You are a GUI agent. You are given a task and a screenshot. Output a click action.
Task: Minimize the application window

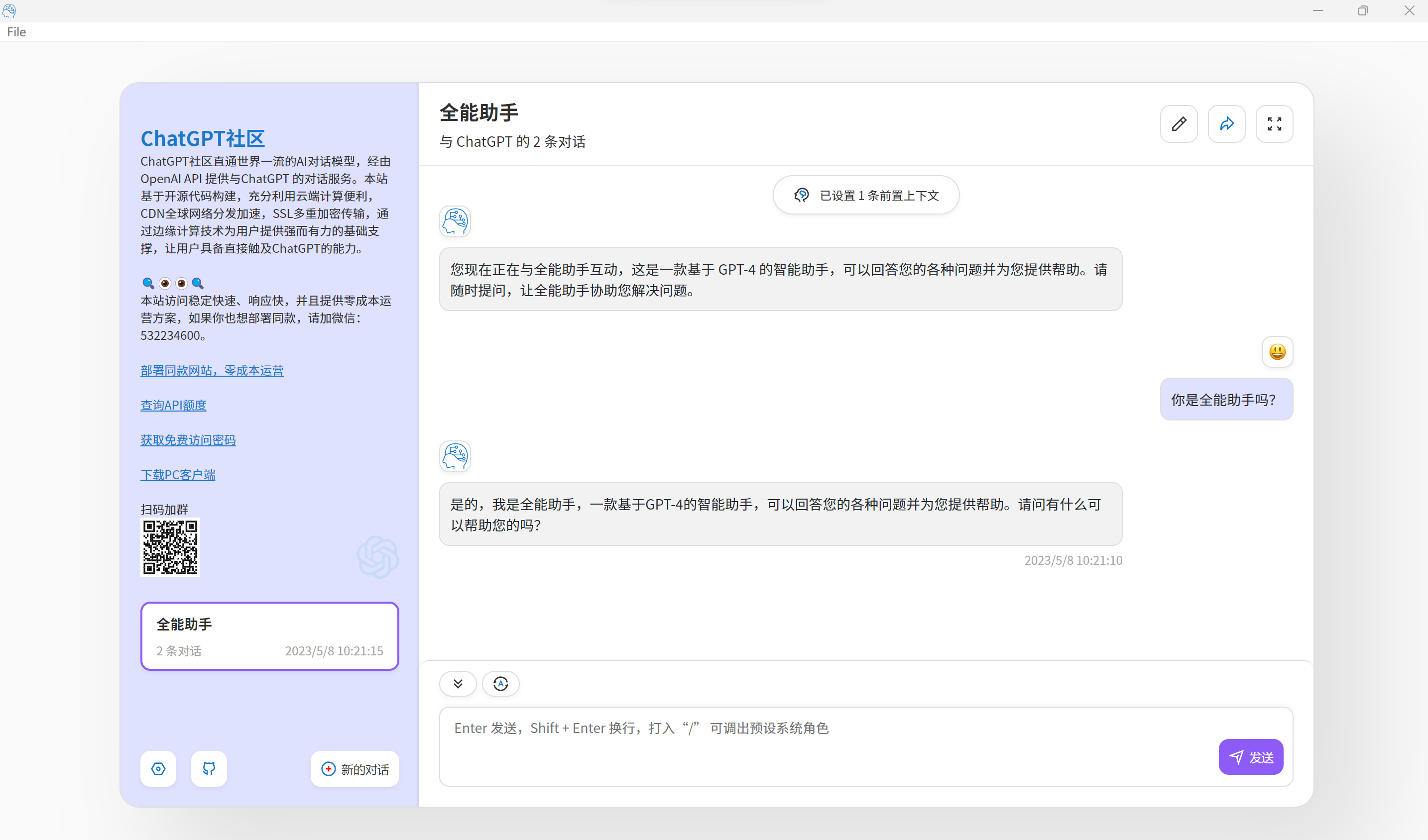click(1318, 10)
